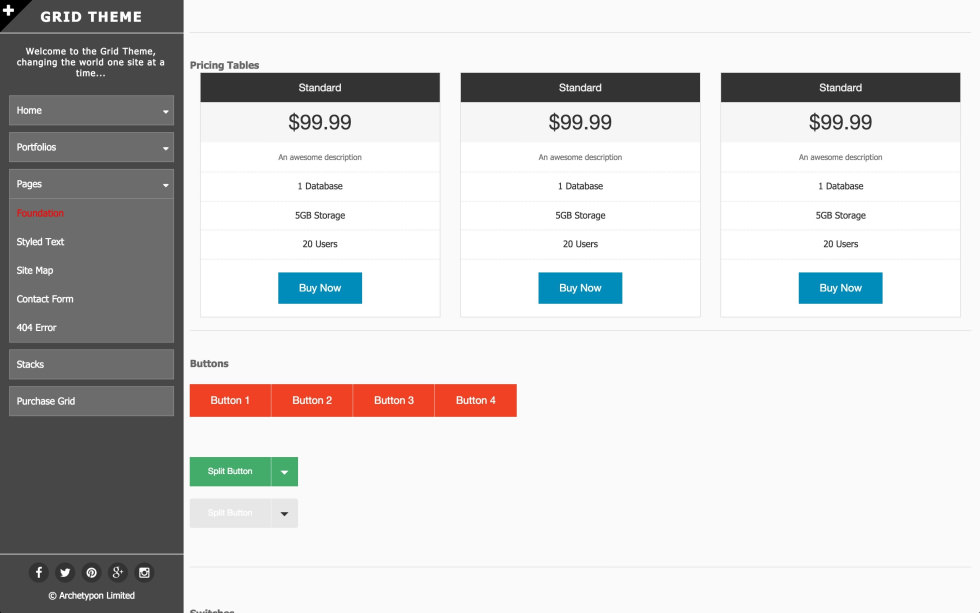
Task: Expand the Home menu dropdown arrow
Action: point(166,111)
